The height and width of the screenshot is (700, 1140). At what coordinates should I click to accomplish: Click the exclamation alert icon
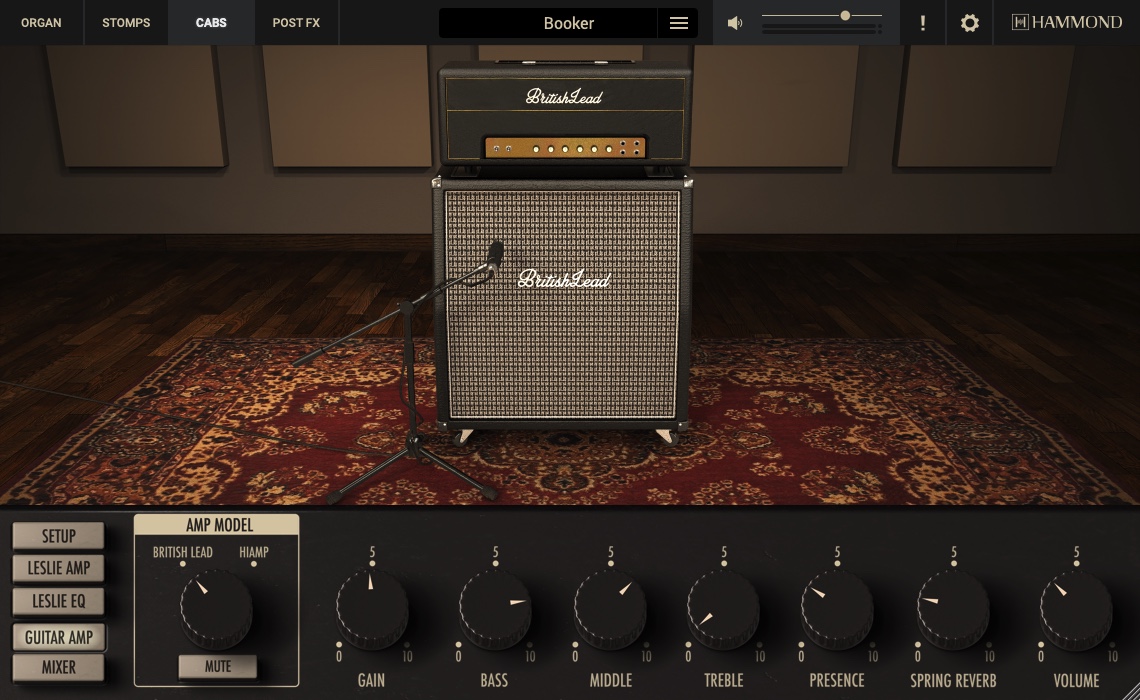923,23
